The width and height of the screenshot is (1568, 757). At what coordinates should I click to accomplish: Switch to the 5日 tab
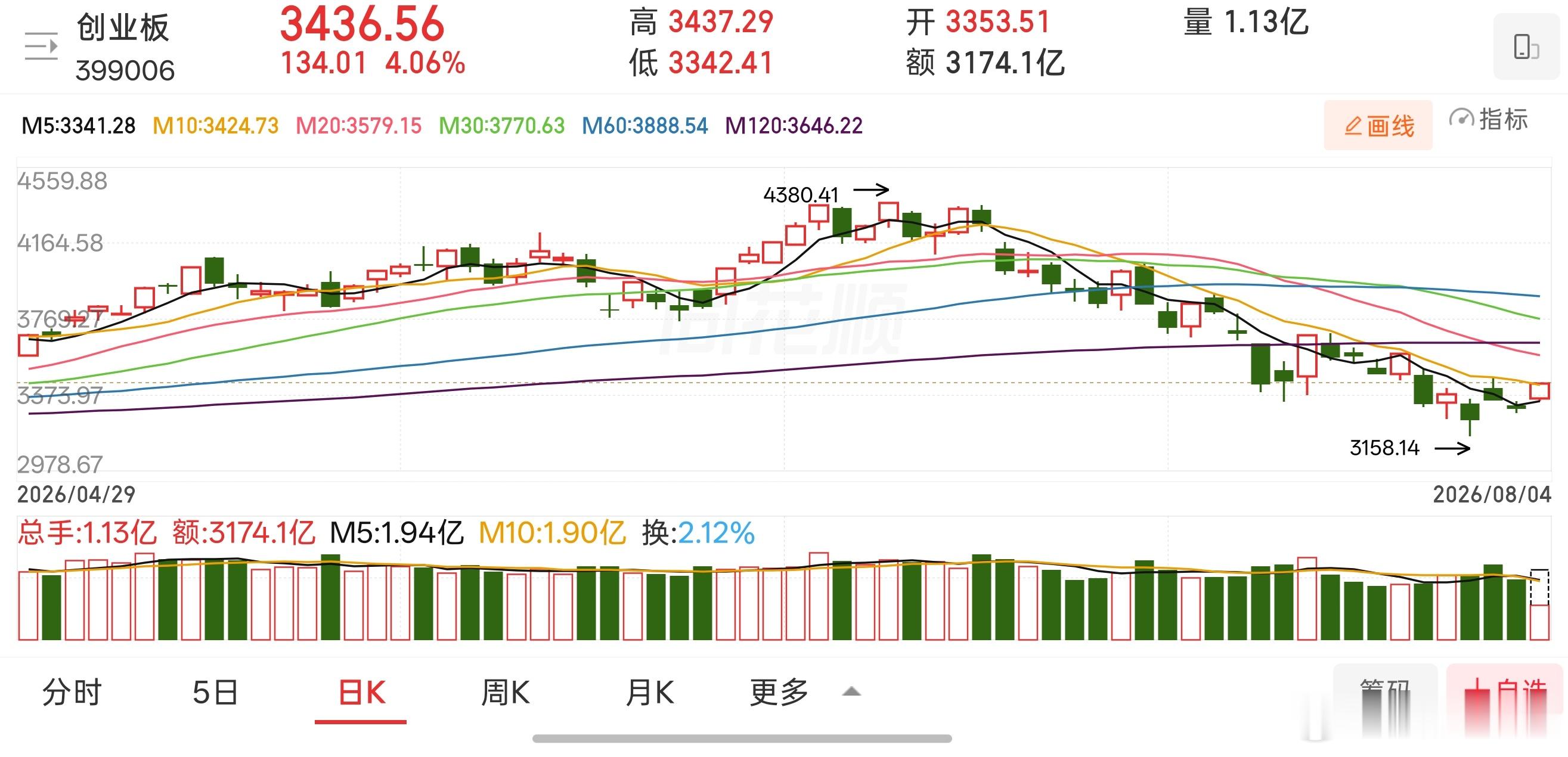click(x=215, y=693)
